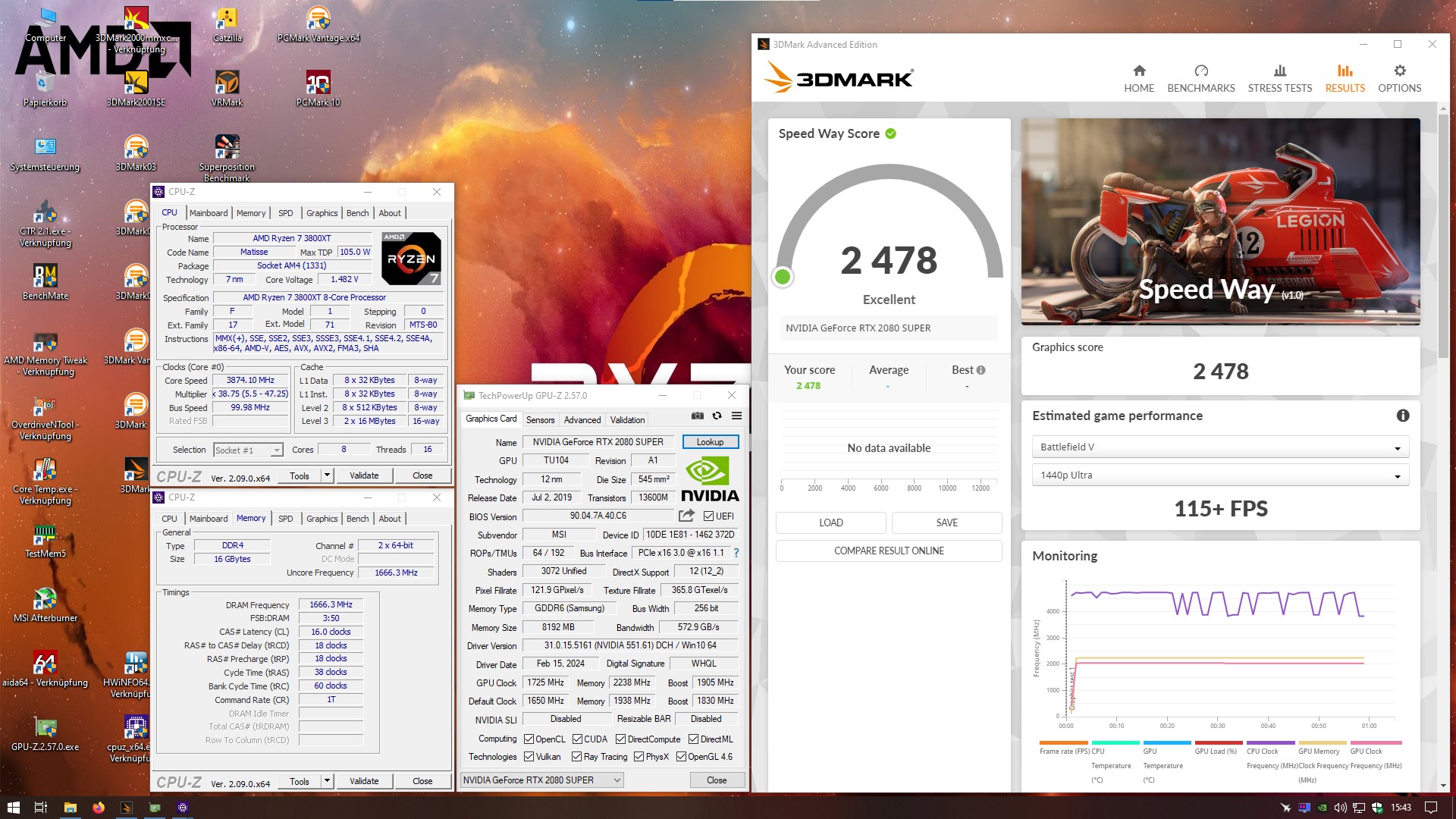Open the 1440p Ultra resolution dropdown
The image size is (1456, 819).
1220,475
